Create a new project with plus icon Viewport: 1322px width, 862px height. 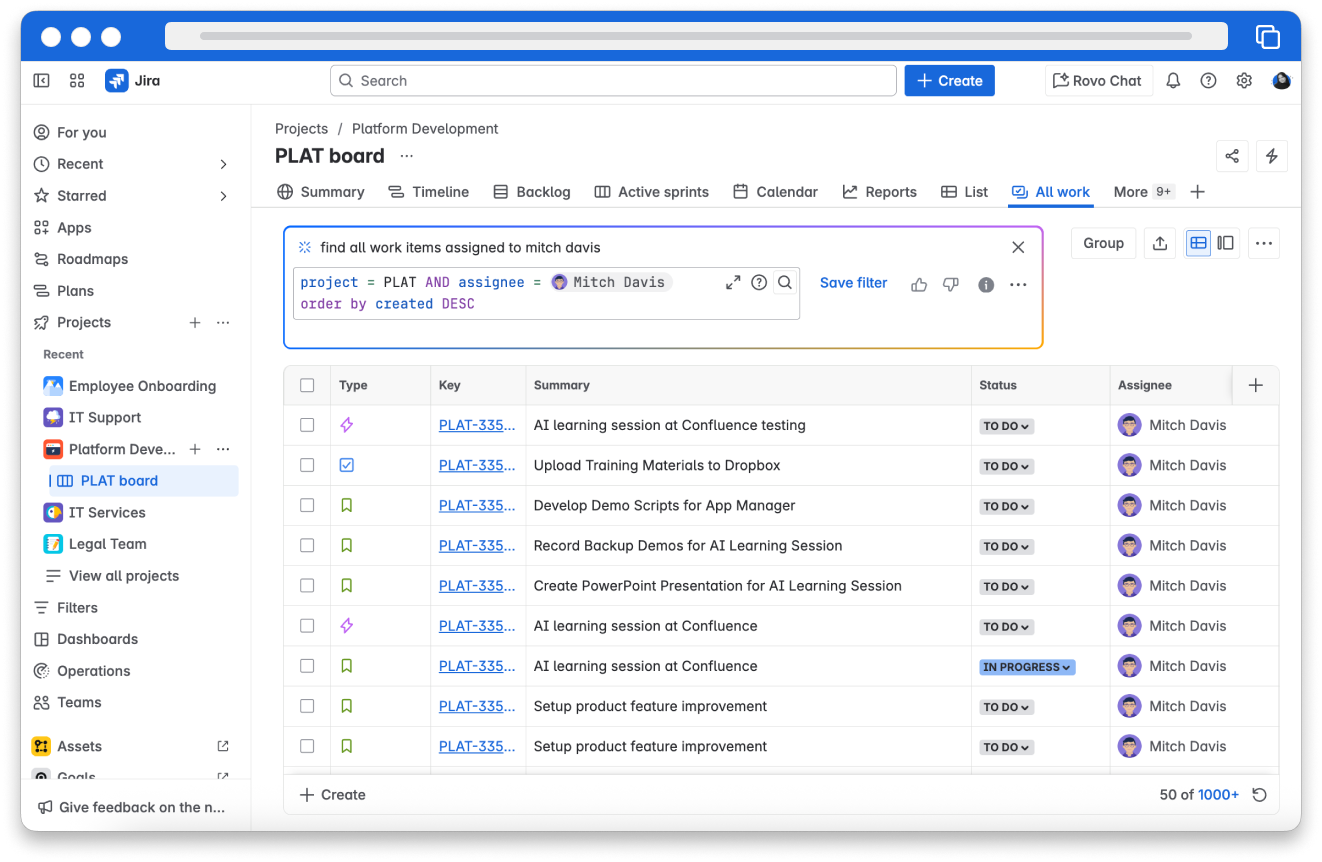pyautogui.click(x=195, y=323)
